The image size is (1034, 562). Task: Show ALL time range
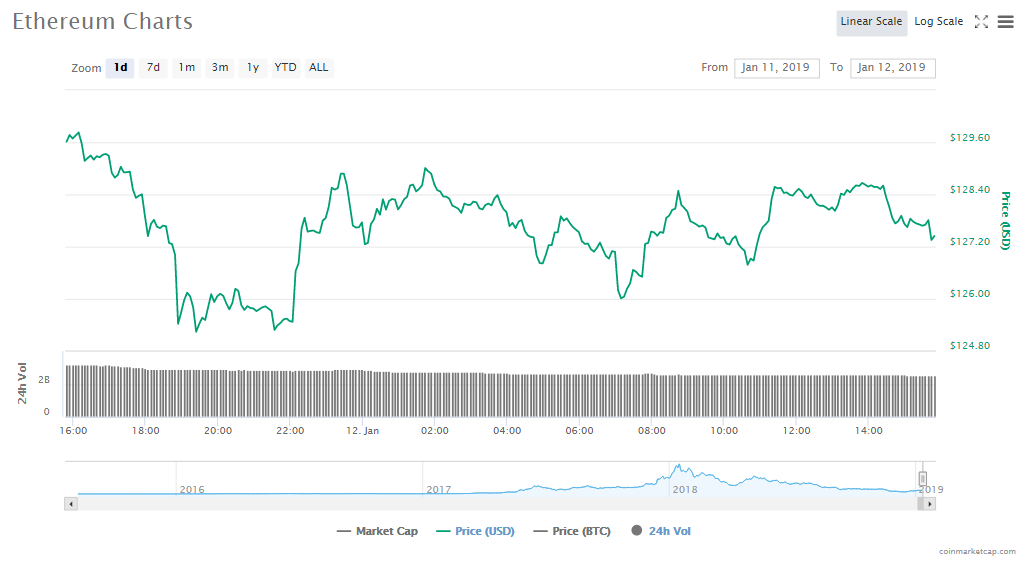(318, 68)
